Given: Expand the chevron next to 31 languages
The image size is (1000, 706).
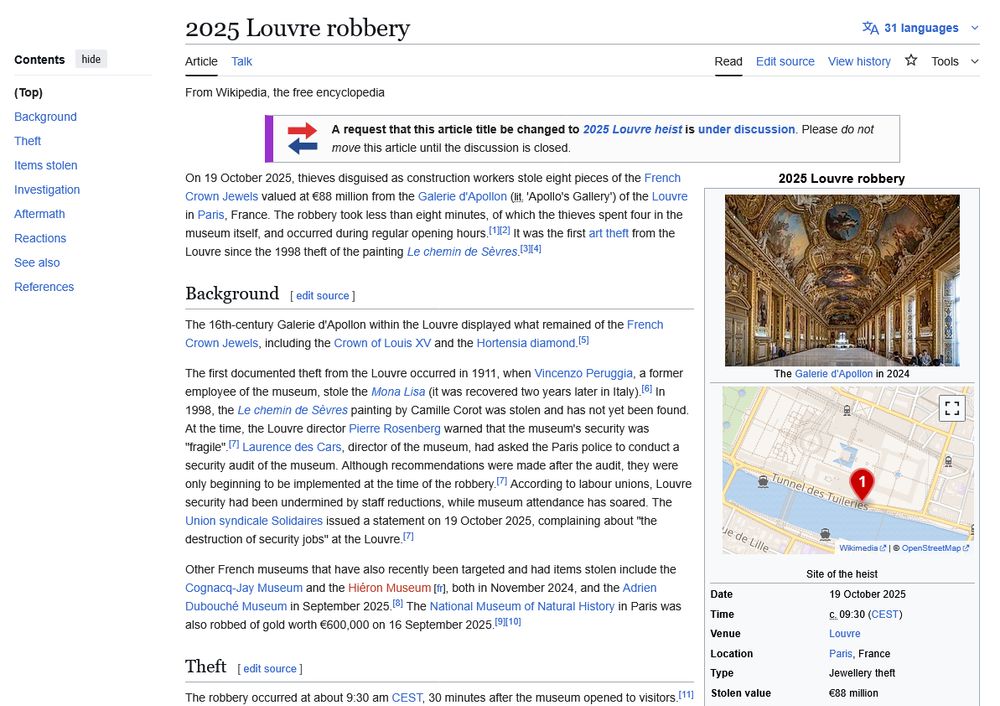Looking at the screenshot, I should coord(974,28).
